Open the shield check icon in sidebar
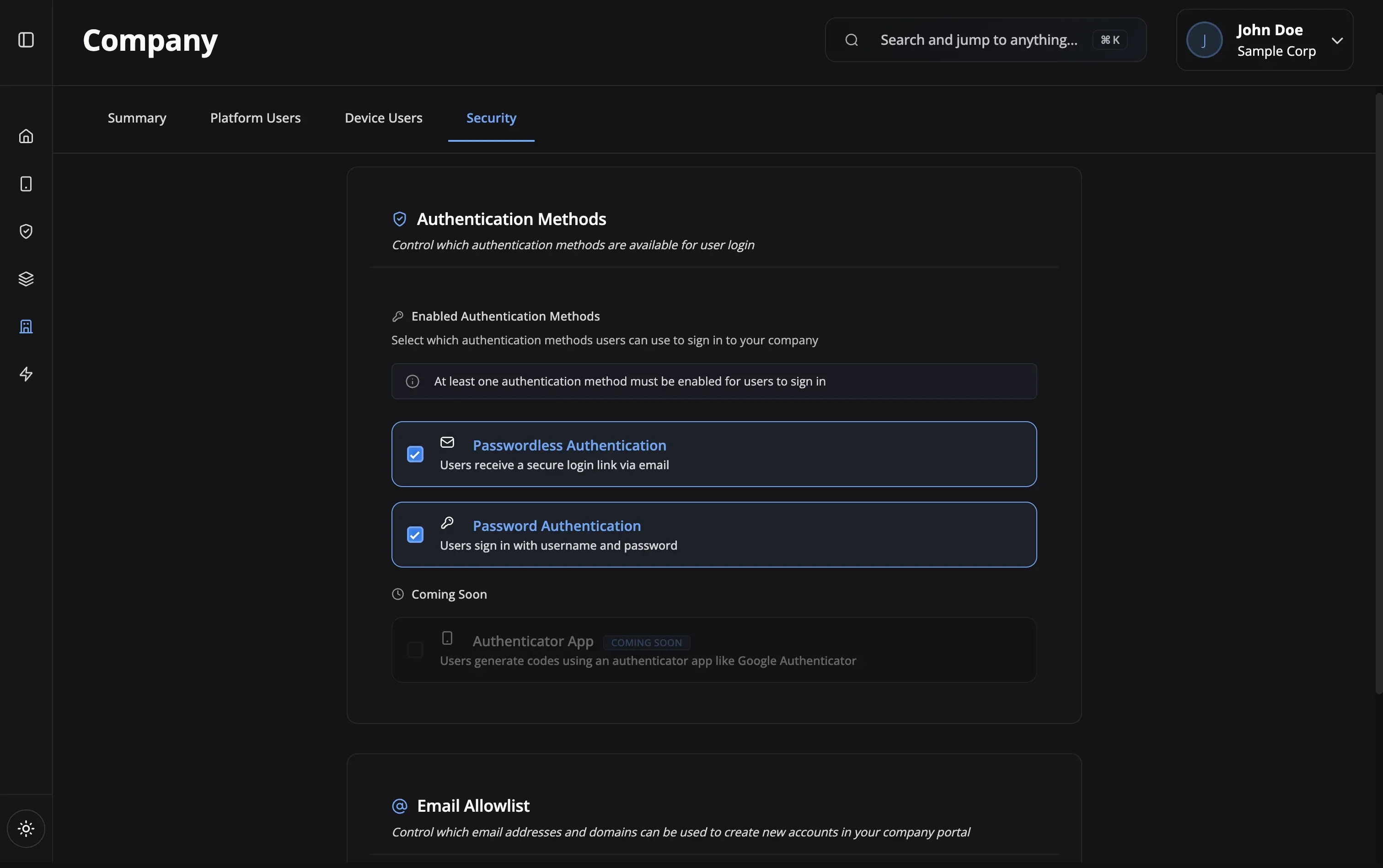Screen dimensions: 1383x868 pos(26,231)
